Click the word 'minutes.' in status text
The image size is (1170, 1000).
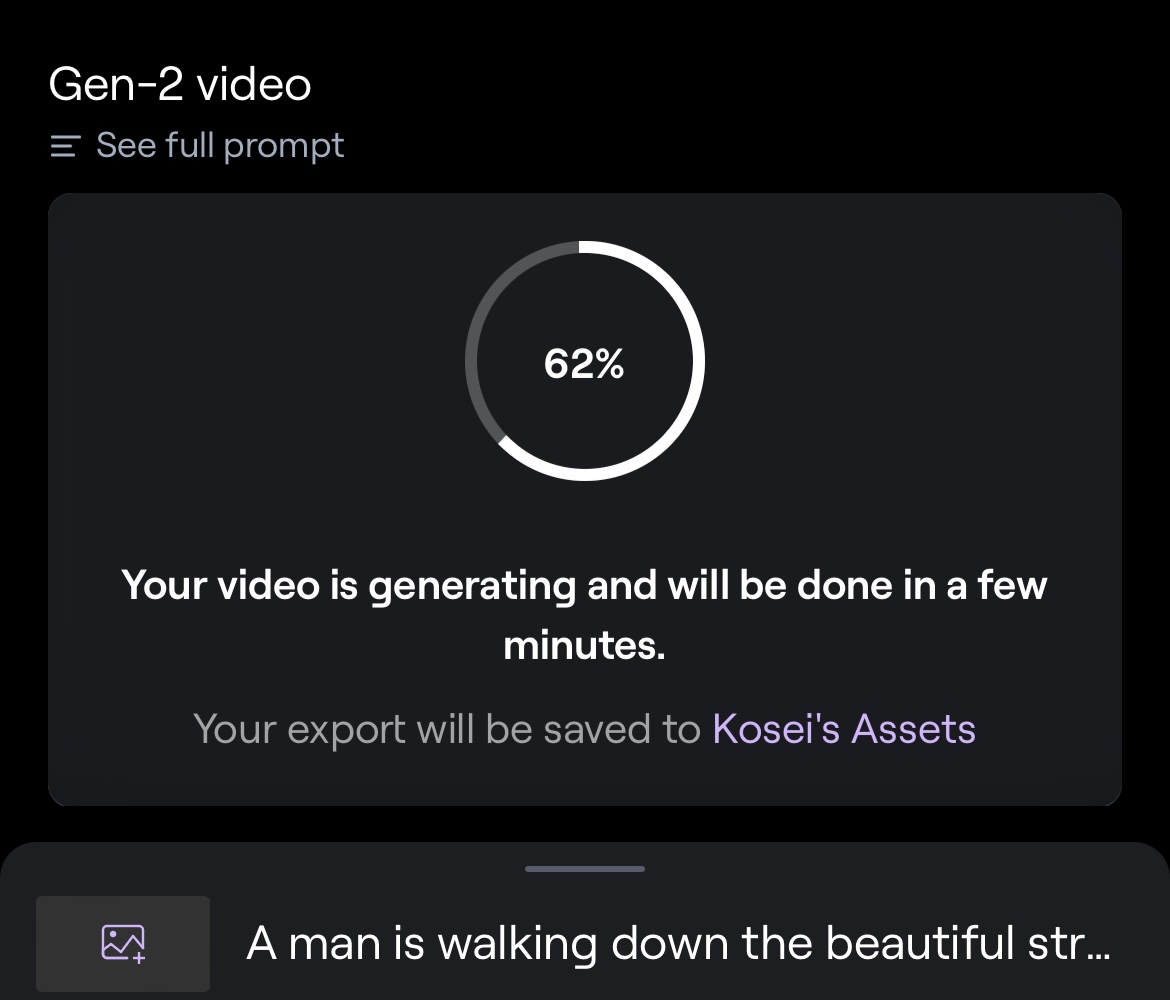pyautogui.click(x=584, y=646)
